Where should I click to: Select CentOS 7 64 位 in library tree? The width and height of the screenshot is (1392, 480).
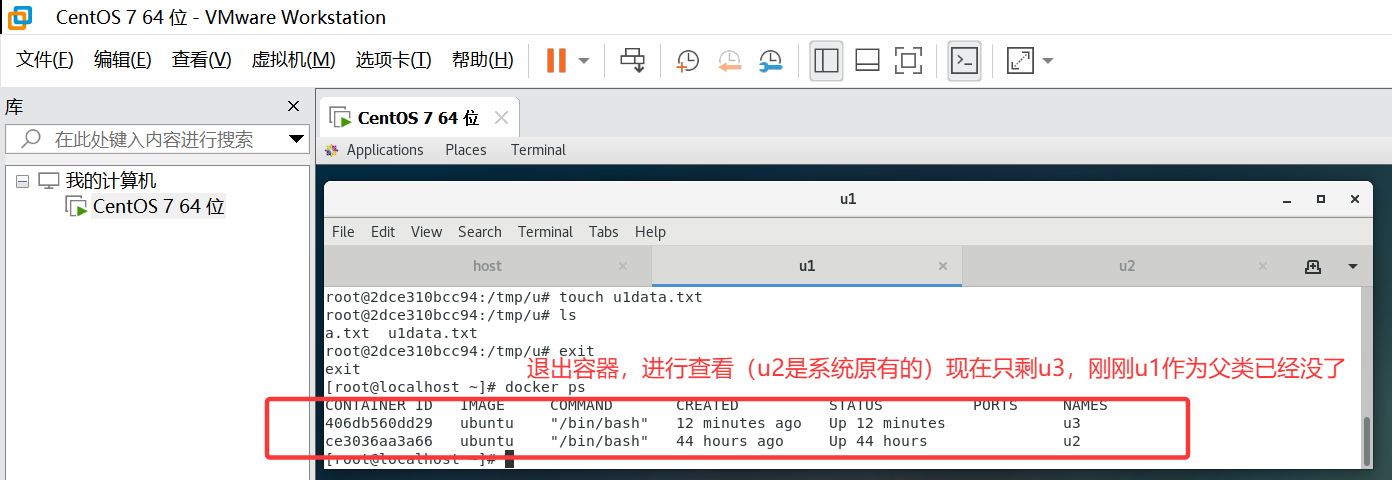pos(158,207)
